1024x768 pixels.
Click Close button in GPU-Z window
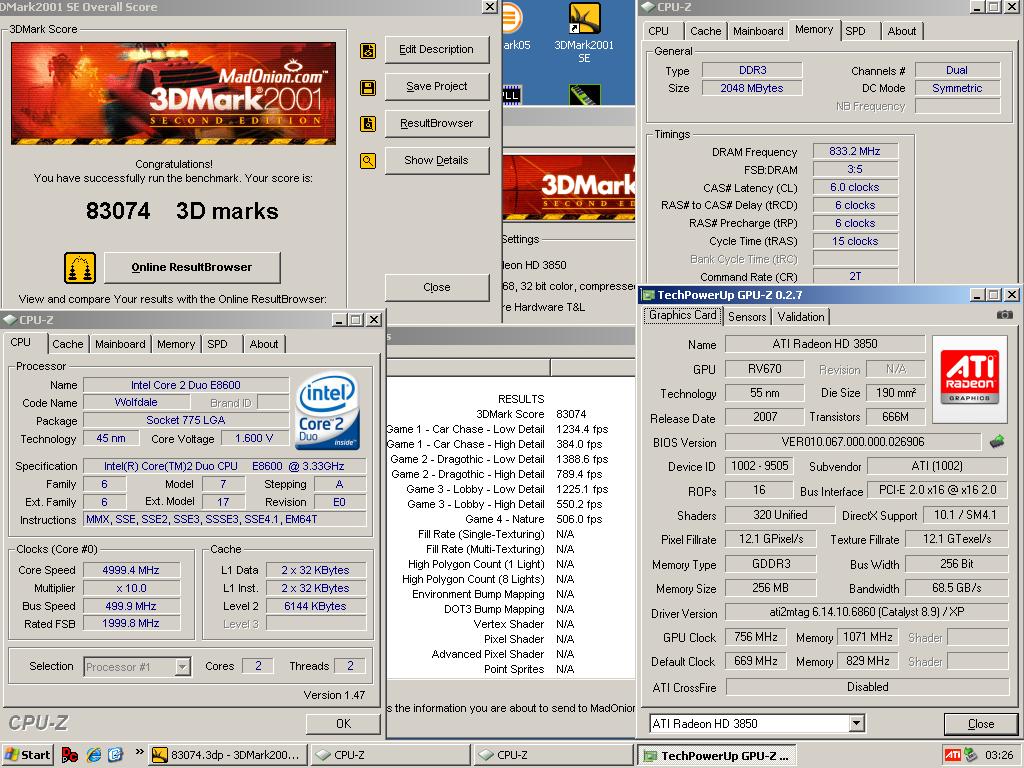[x=980, y=724]
